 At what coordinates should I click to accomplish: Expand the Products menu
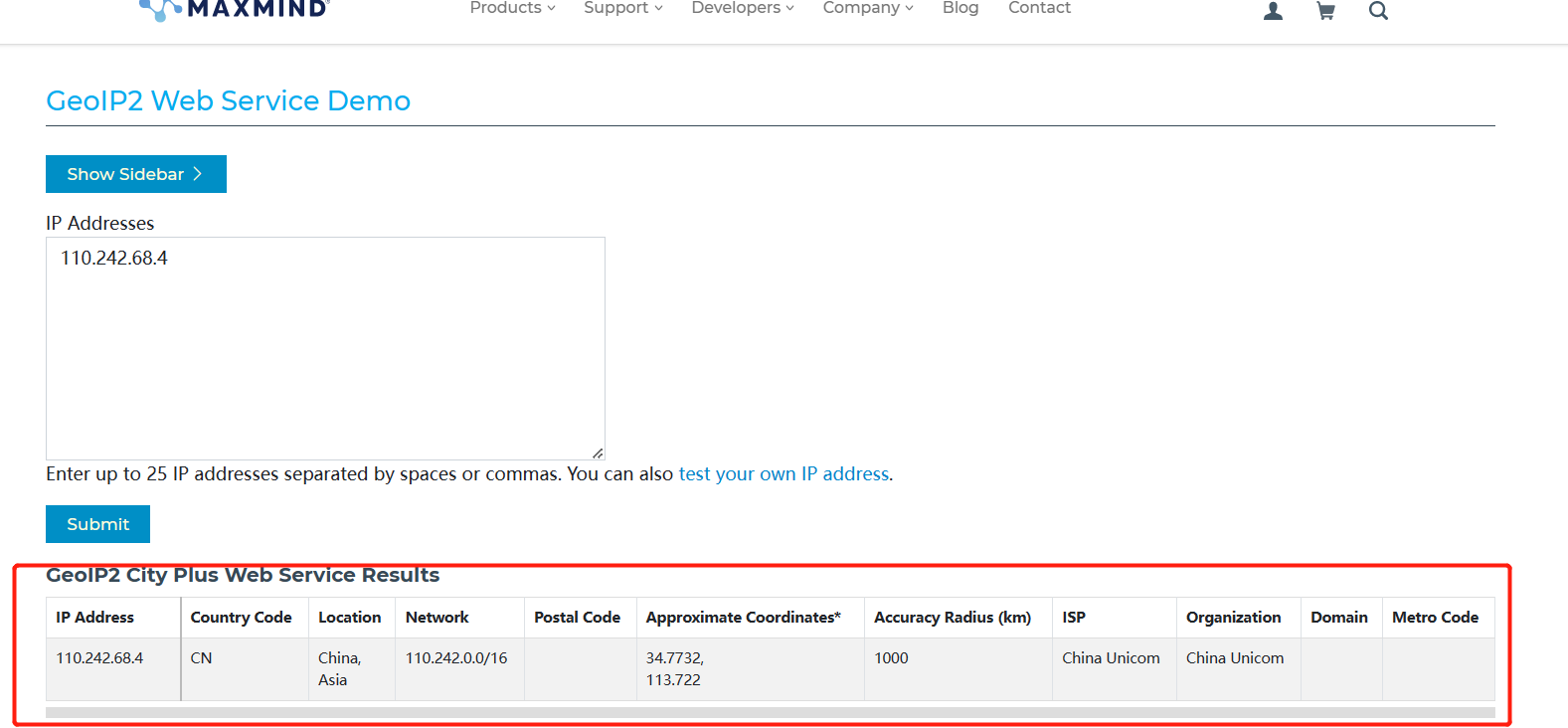[512, 8]
